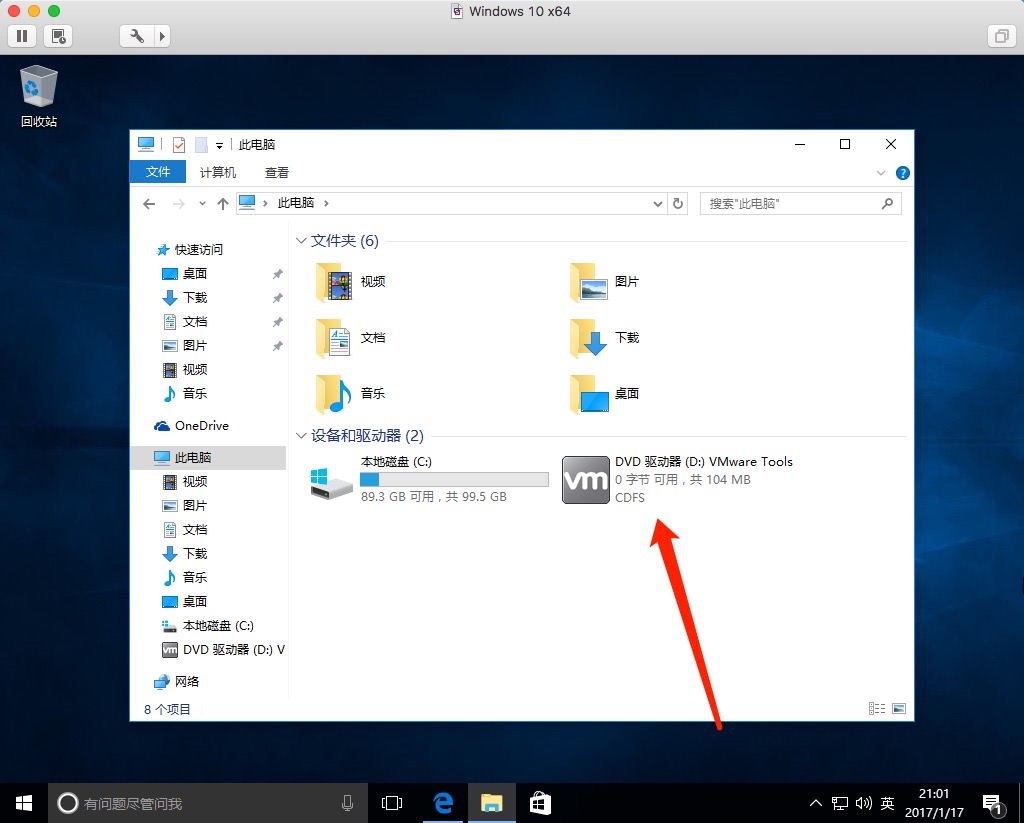1024x823 pixels.
Task: Open Customize Quick Access Toolbar dropdown
Action: [x=219, y=145]
